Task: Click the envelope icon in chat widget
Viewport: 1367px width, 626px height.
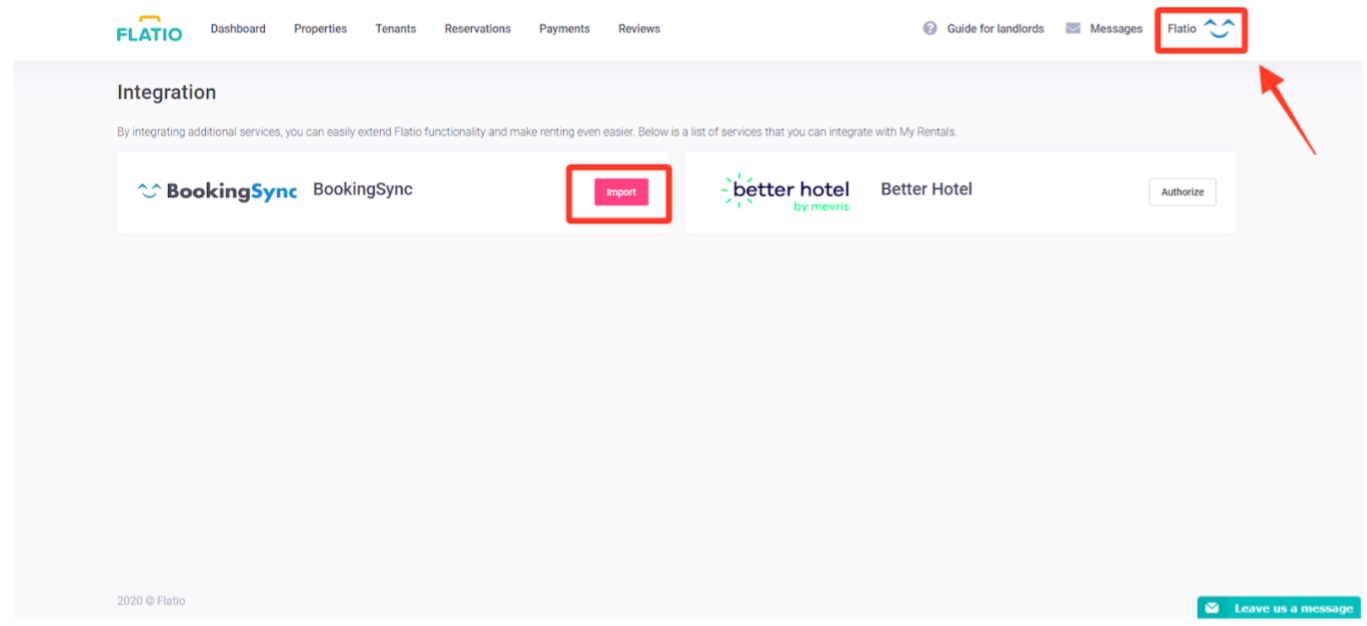Action: (1212, 608)
